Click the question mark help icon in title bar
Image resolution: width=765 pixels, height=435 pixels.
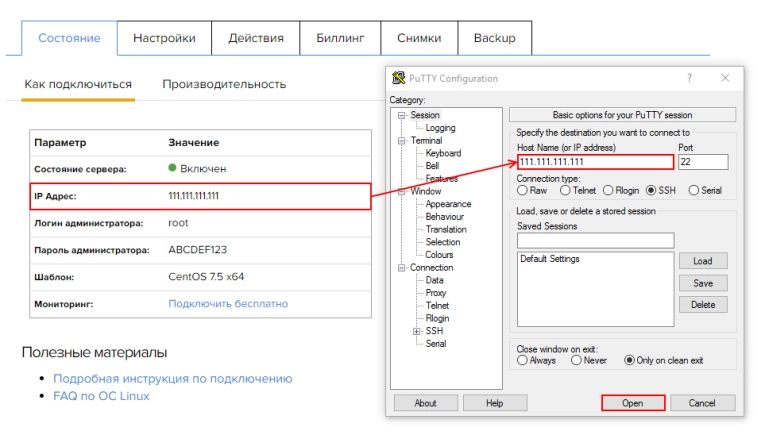(x=688, y=78)
